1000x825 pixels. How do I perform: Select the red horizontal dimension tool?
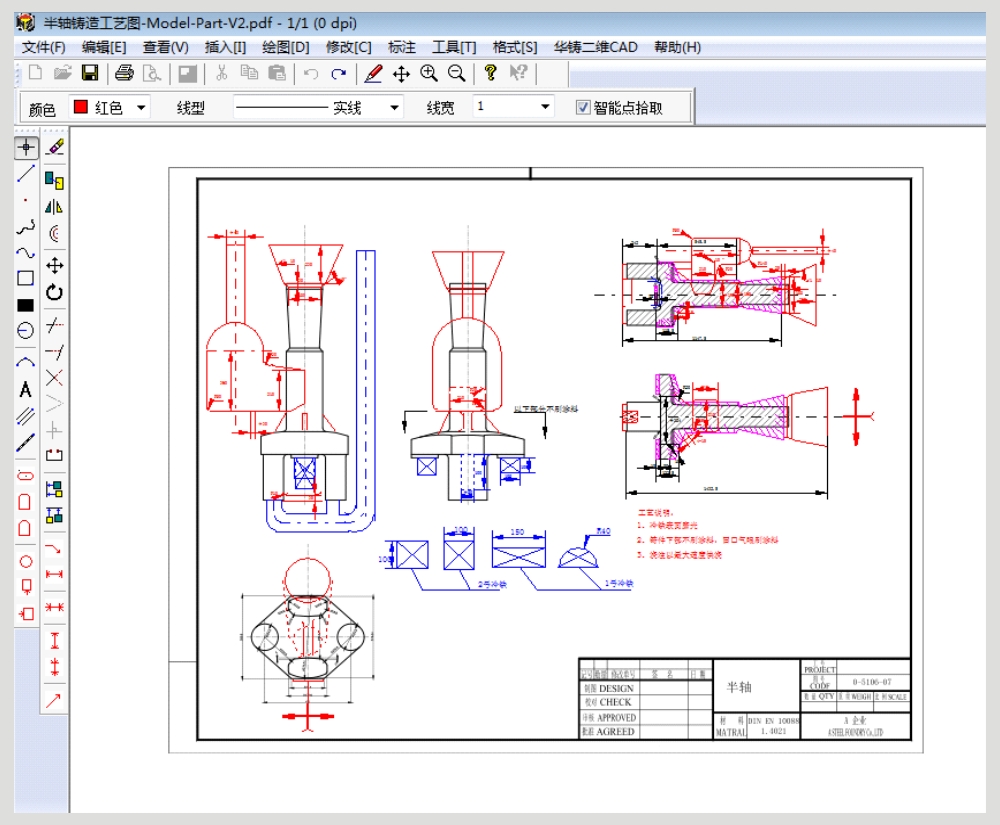54,574
